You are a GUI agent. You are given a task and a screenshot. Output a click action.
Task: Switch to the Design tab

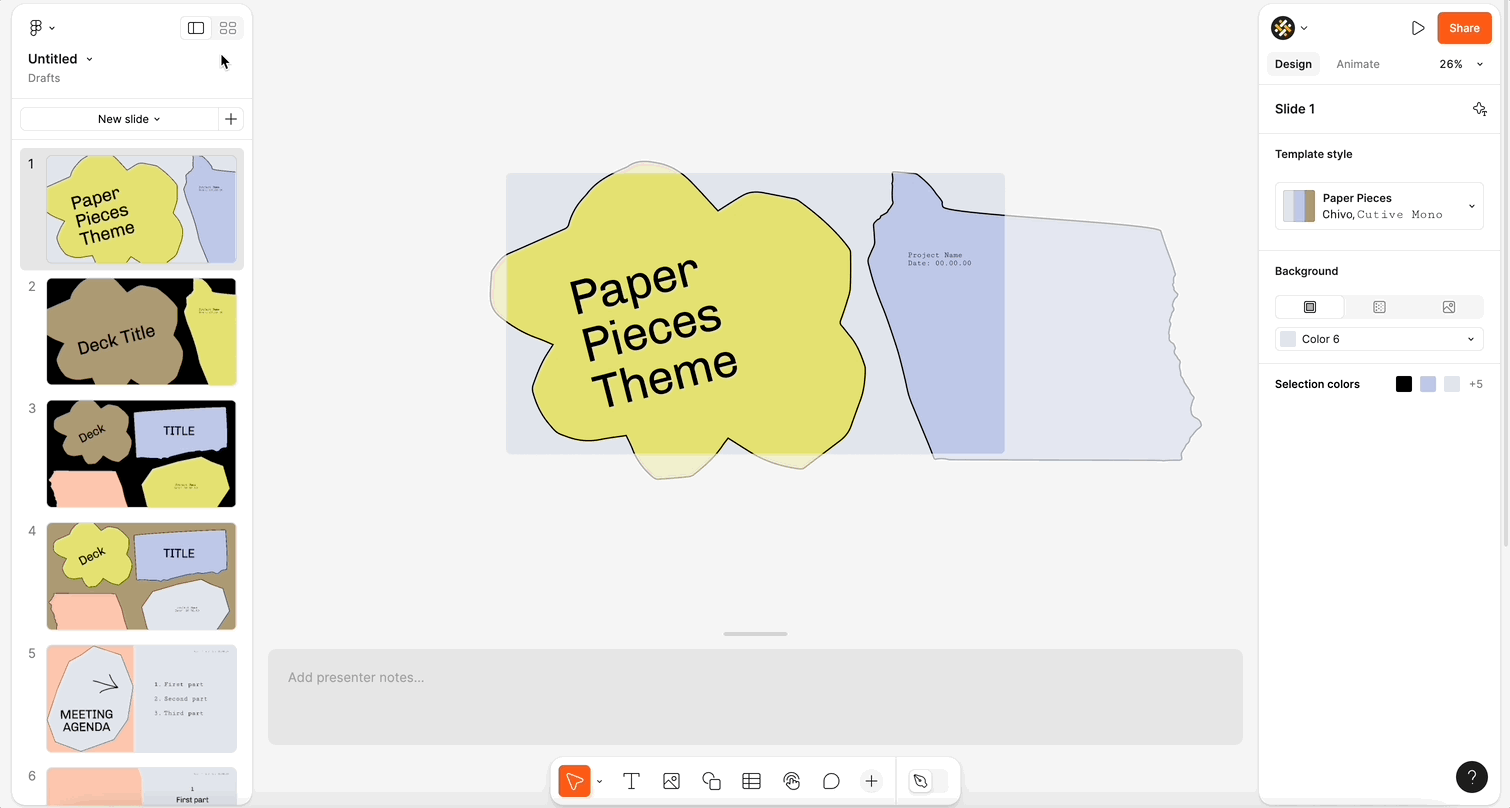click(1293, 64)
